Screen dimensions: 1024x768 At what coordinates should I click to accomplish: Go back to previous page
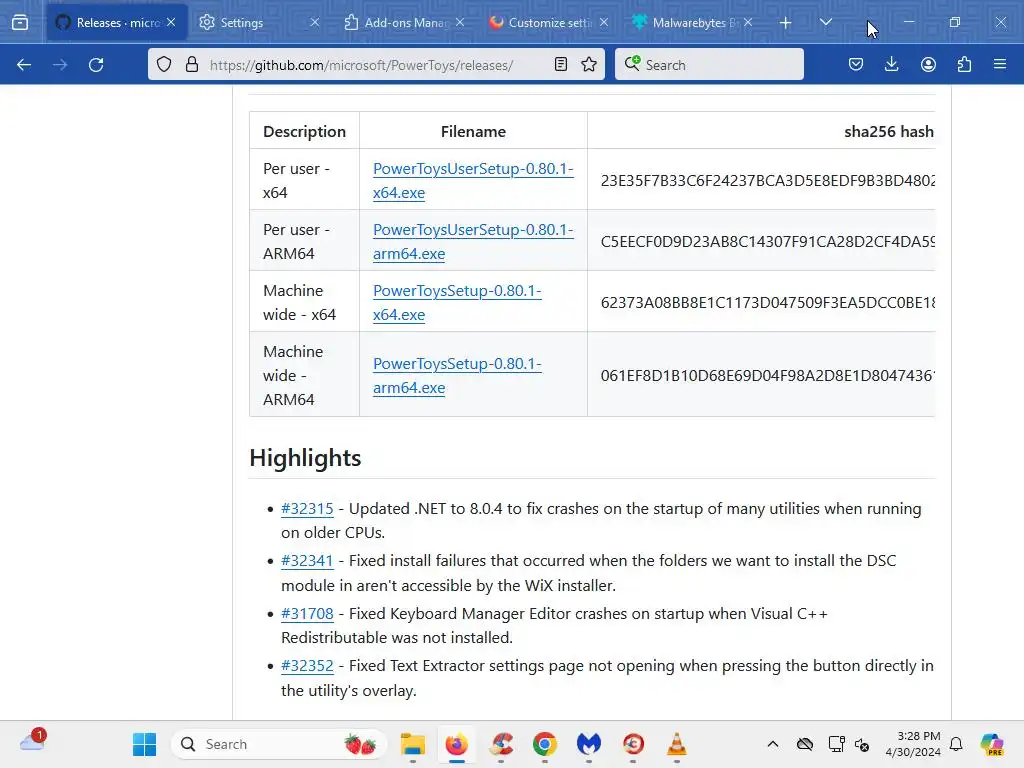tap(24, 65)
